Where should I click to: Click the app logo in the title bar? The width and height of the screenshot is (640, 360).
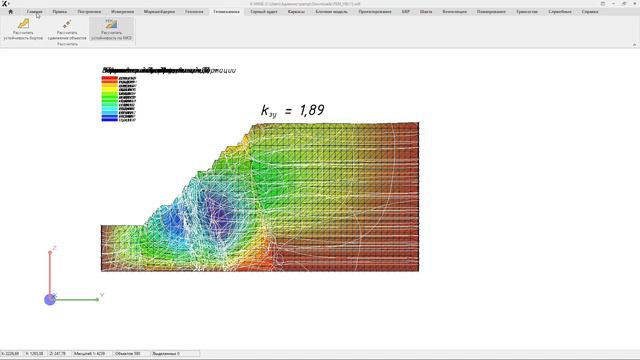click(4, 4)
